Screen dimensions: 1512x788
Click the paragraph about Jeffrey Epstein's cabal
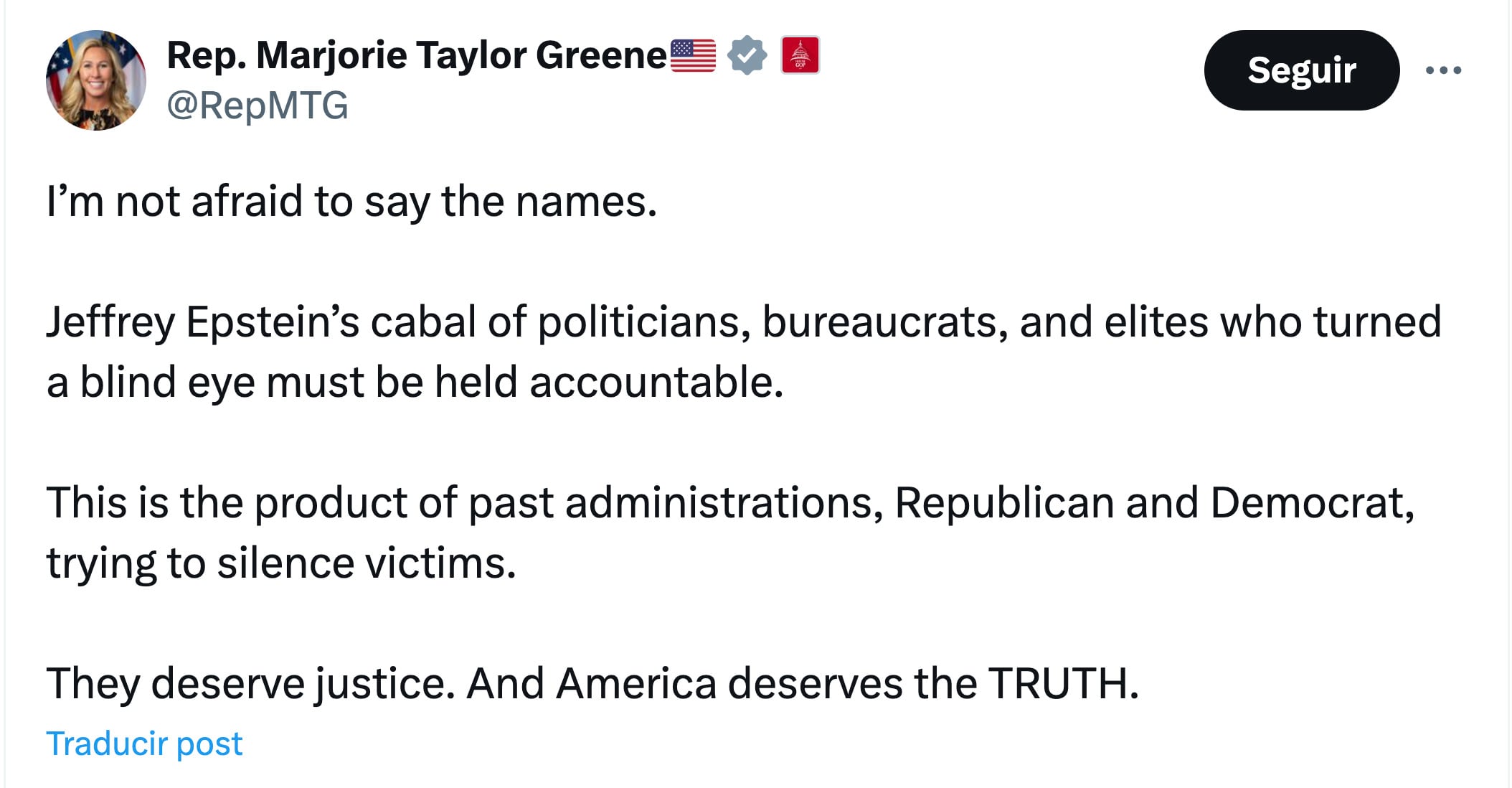click(744, 352)
